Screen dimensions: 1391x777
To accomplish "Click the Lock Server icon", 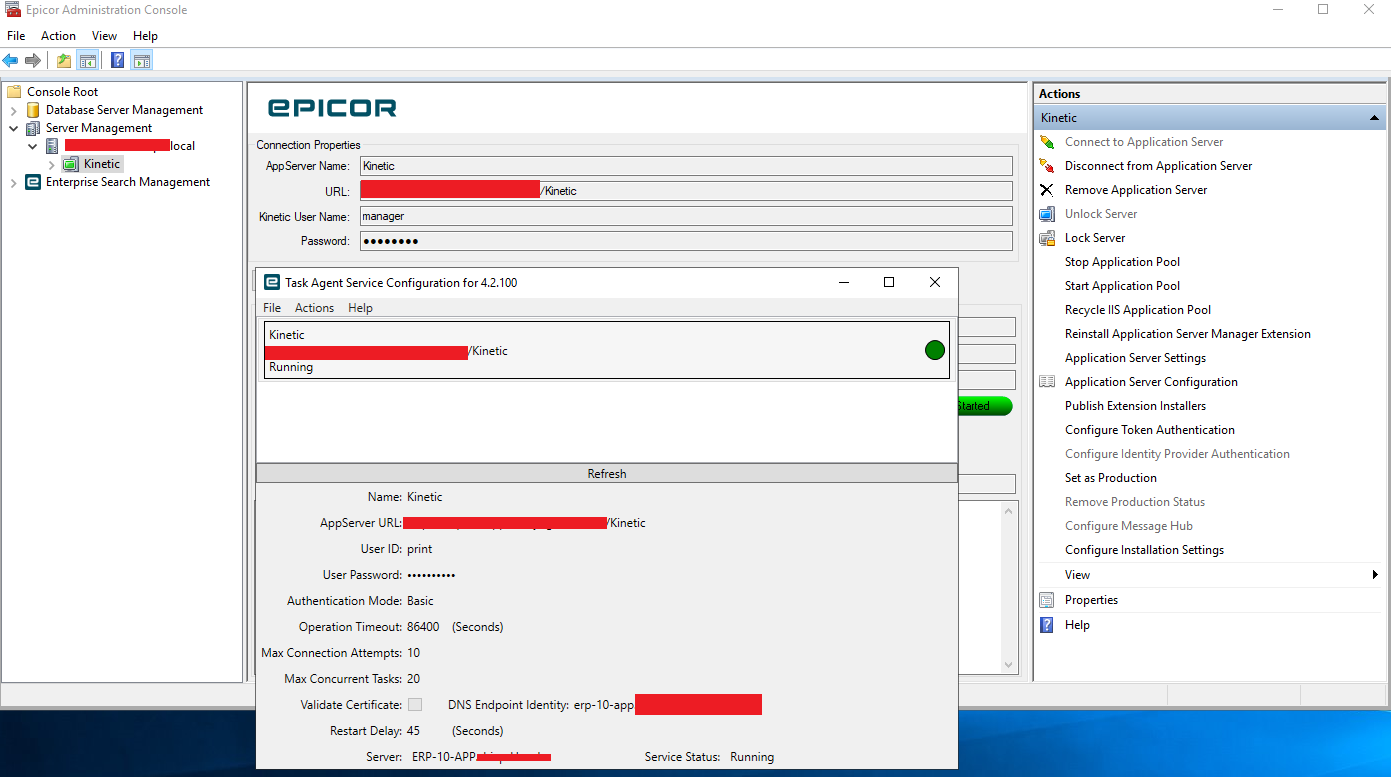I will click(1047, 238).
